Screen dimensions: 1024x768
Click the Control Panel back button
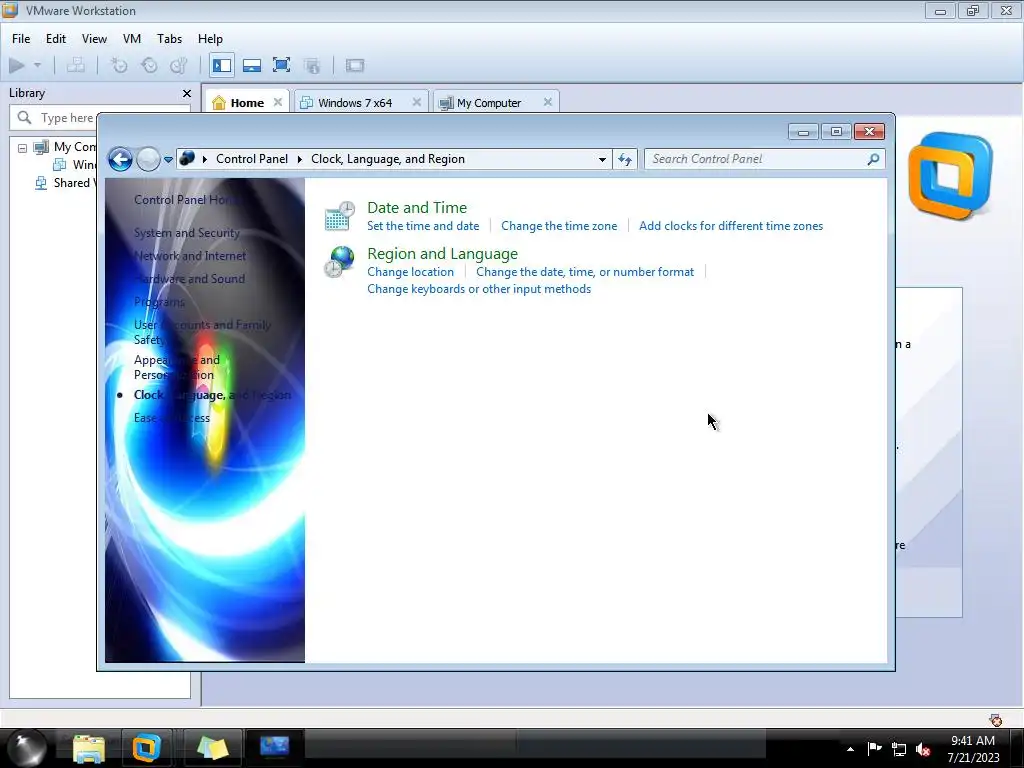(120, 159)
